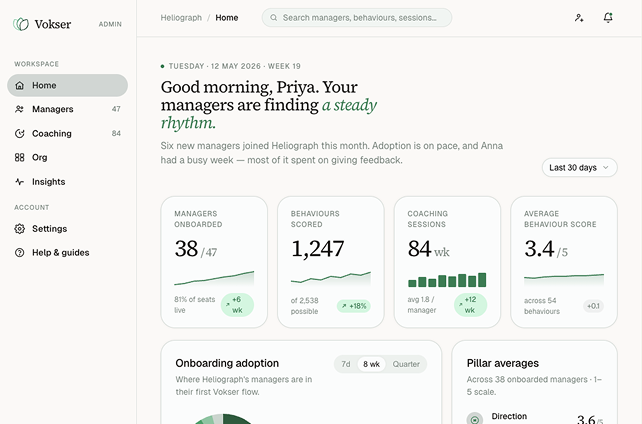This screenshot has width=642, height=424.
Task: Click the Heliograph breadcrumb link
Action: tap(181, 18)
